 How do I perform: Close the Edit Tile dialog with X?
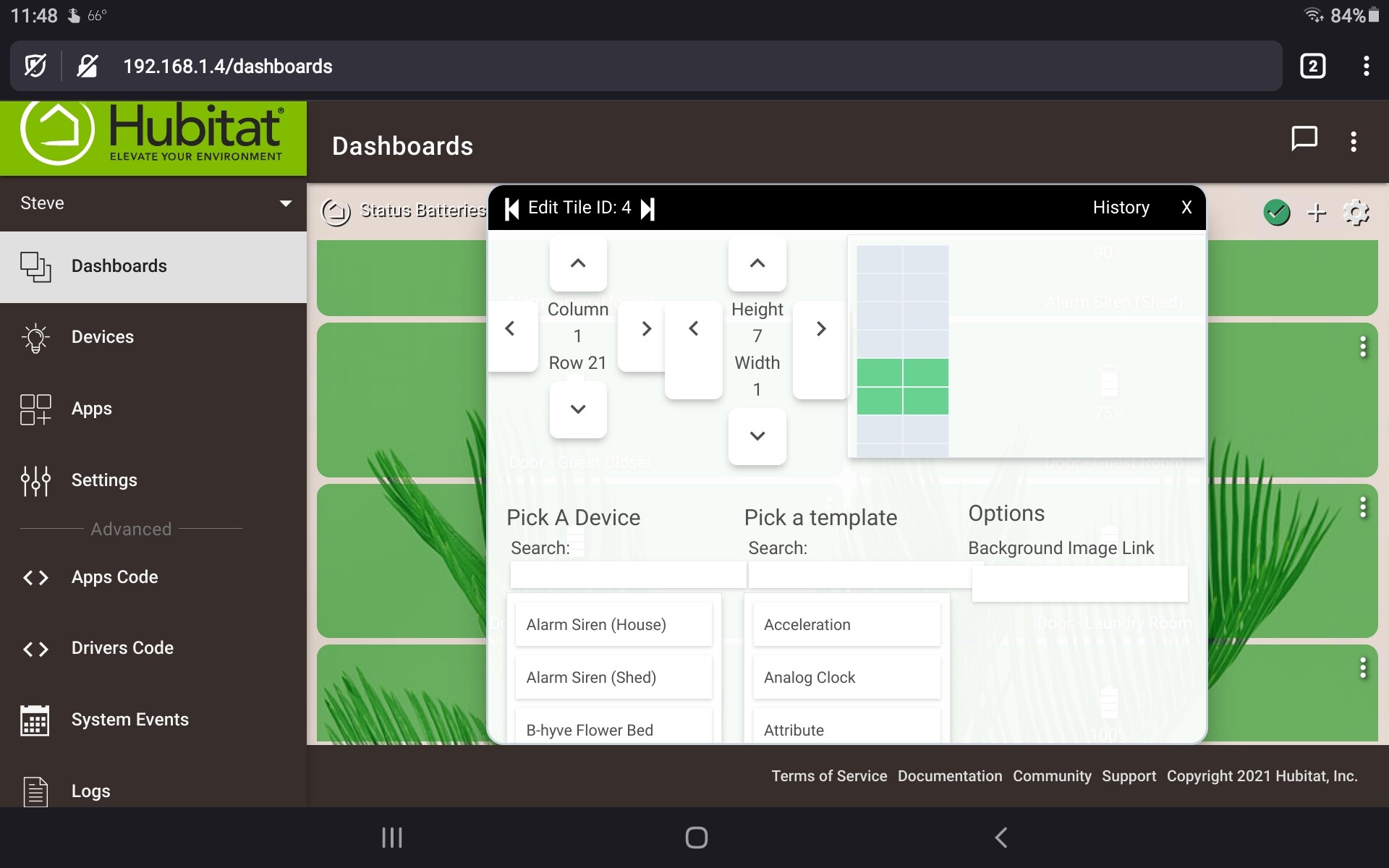[1186, 208]
